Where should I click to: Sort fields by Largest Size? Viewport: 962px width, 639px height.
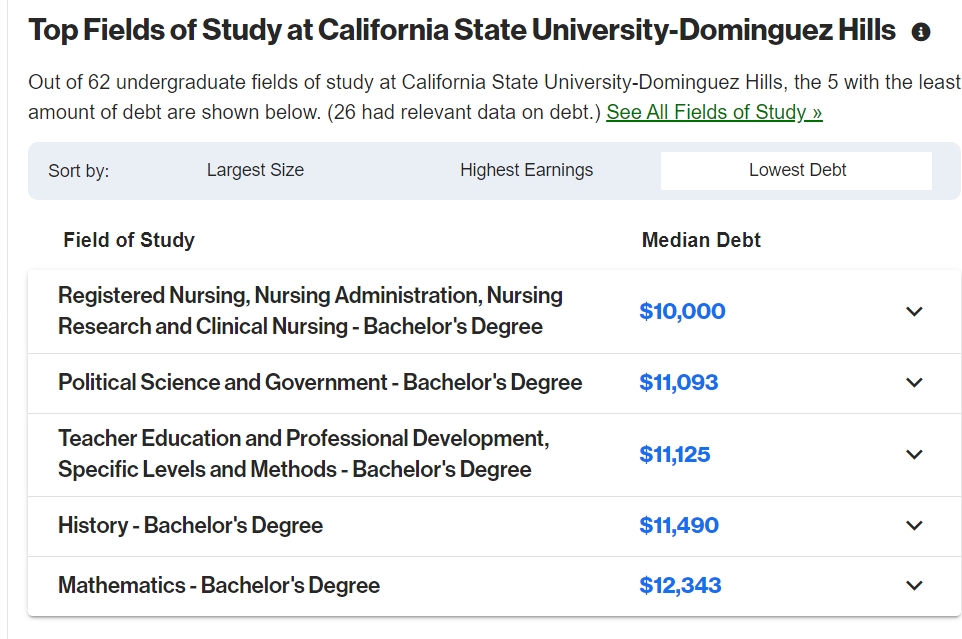255,170
